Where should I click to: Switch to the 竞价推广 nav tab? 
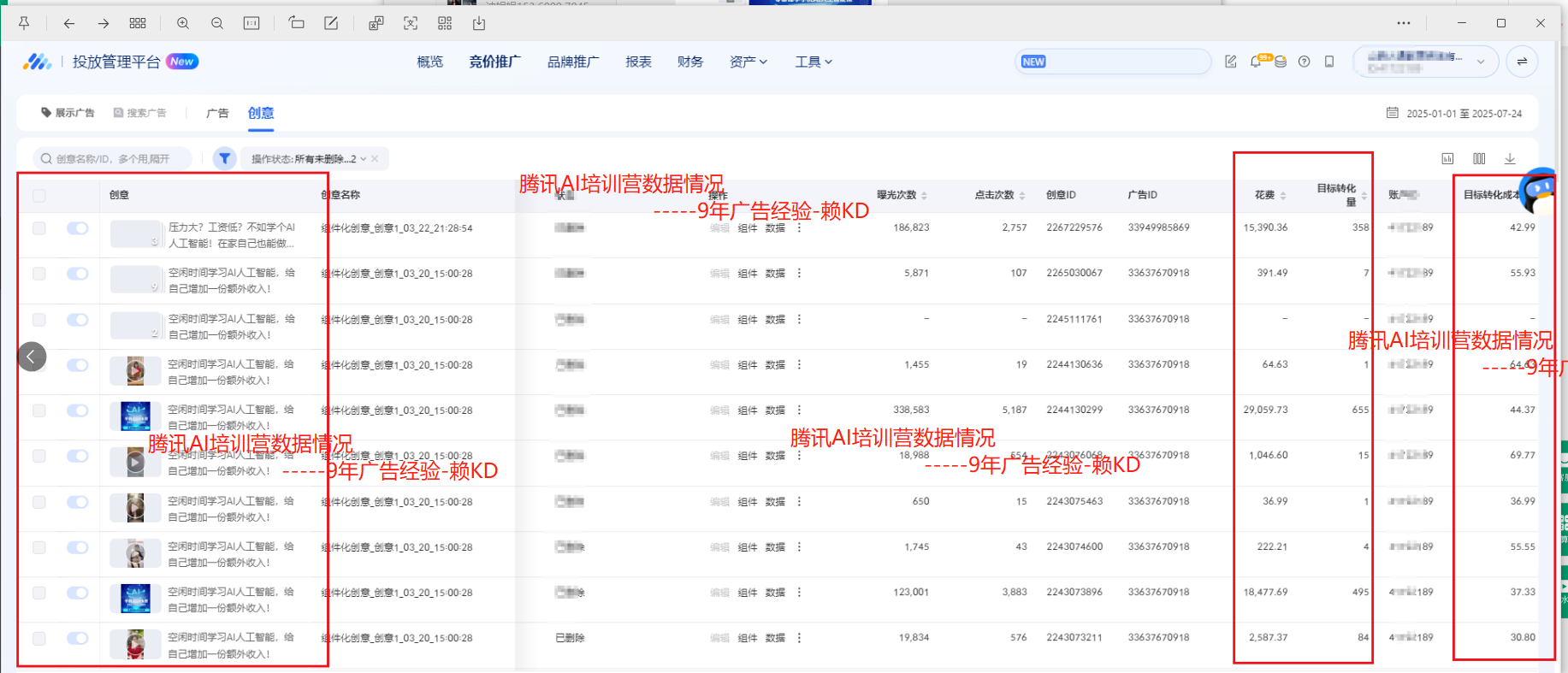click(x=494, y=62)
